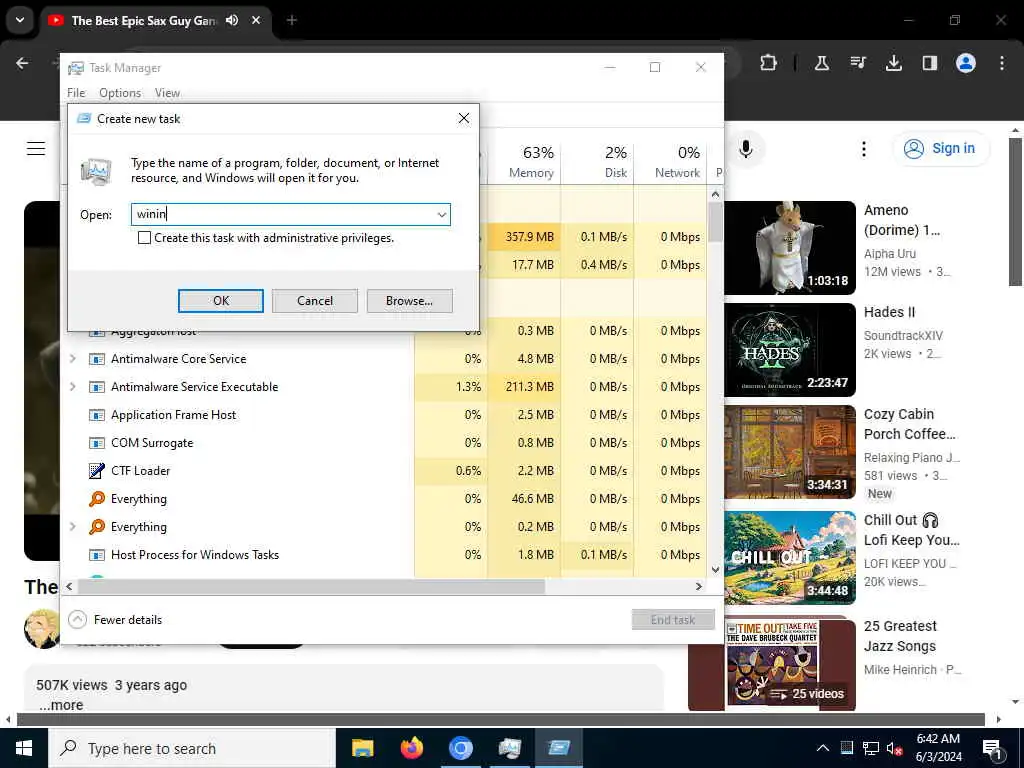Click the End task button
1024x768 pixels.
click(673, 619)
